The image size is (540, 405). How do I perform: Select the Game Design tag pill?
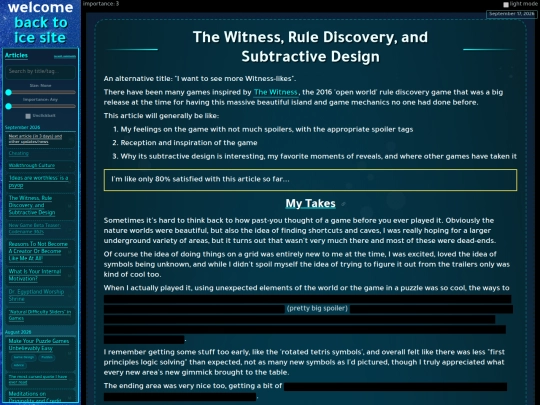(24, 357)
